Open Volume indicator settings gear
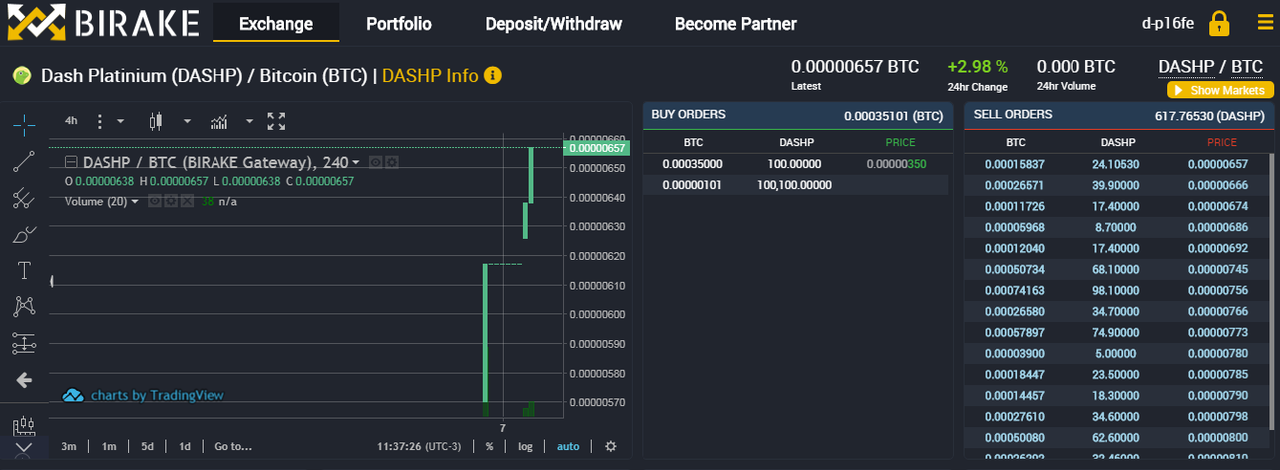The width and height of the screenshot is (1280, 470). 171,201
